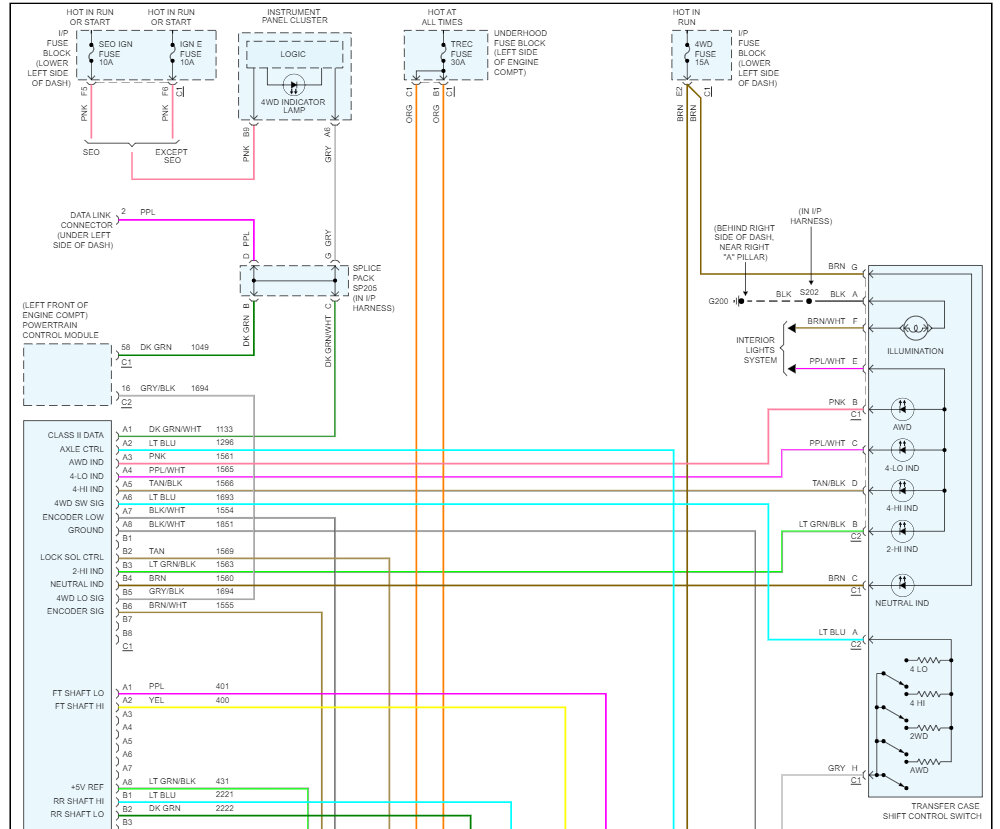The height and width of the screenshot is (829, 1000).
Task: Click circuit number 1554 on BLK/WHT wire
Action: tap(224, 511)
